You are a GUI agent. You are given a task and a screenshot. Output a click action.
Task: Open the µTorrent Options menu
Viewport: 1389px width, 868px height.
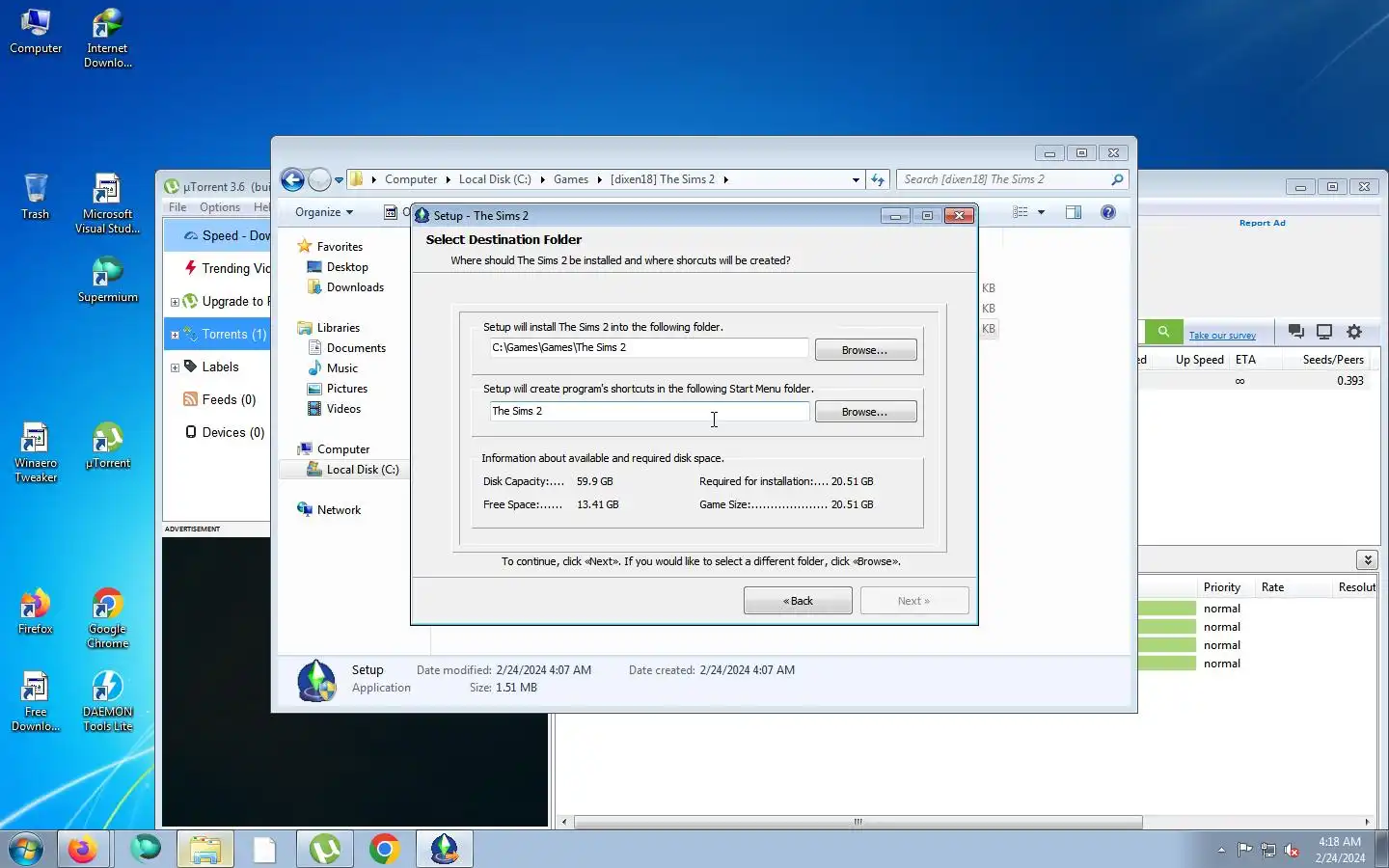(x=220, y=207)
